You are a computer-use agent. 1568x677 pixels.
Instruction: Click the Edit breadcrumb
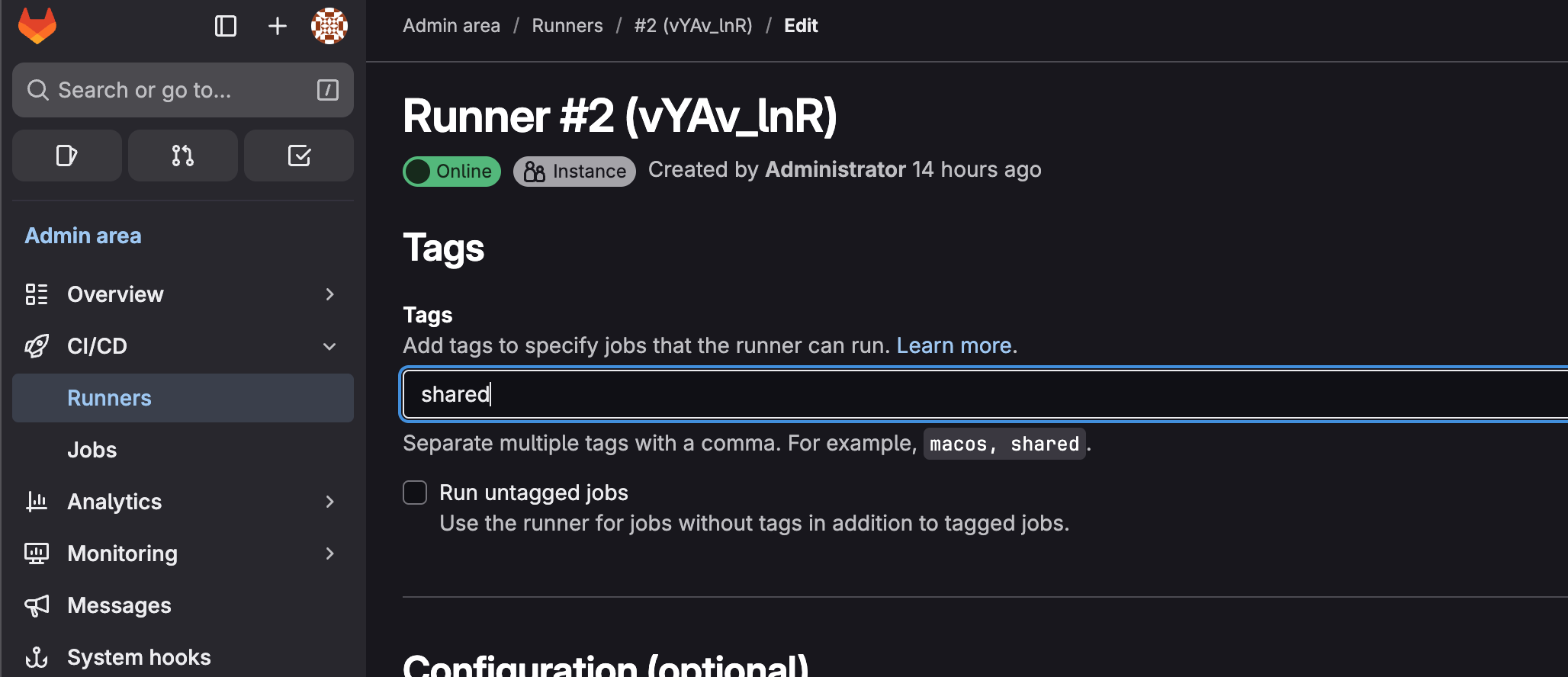pyautogui.click(x=801, y=26)
